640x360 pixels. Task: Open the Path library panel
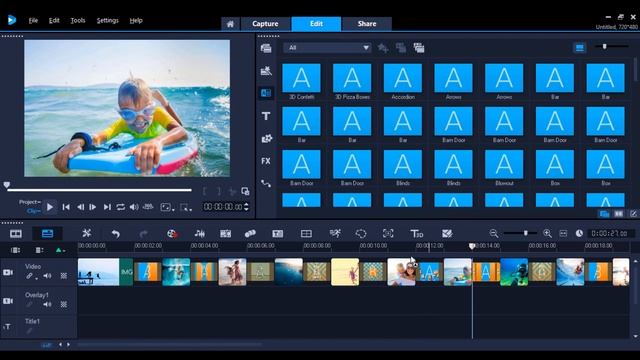[266, 184]
